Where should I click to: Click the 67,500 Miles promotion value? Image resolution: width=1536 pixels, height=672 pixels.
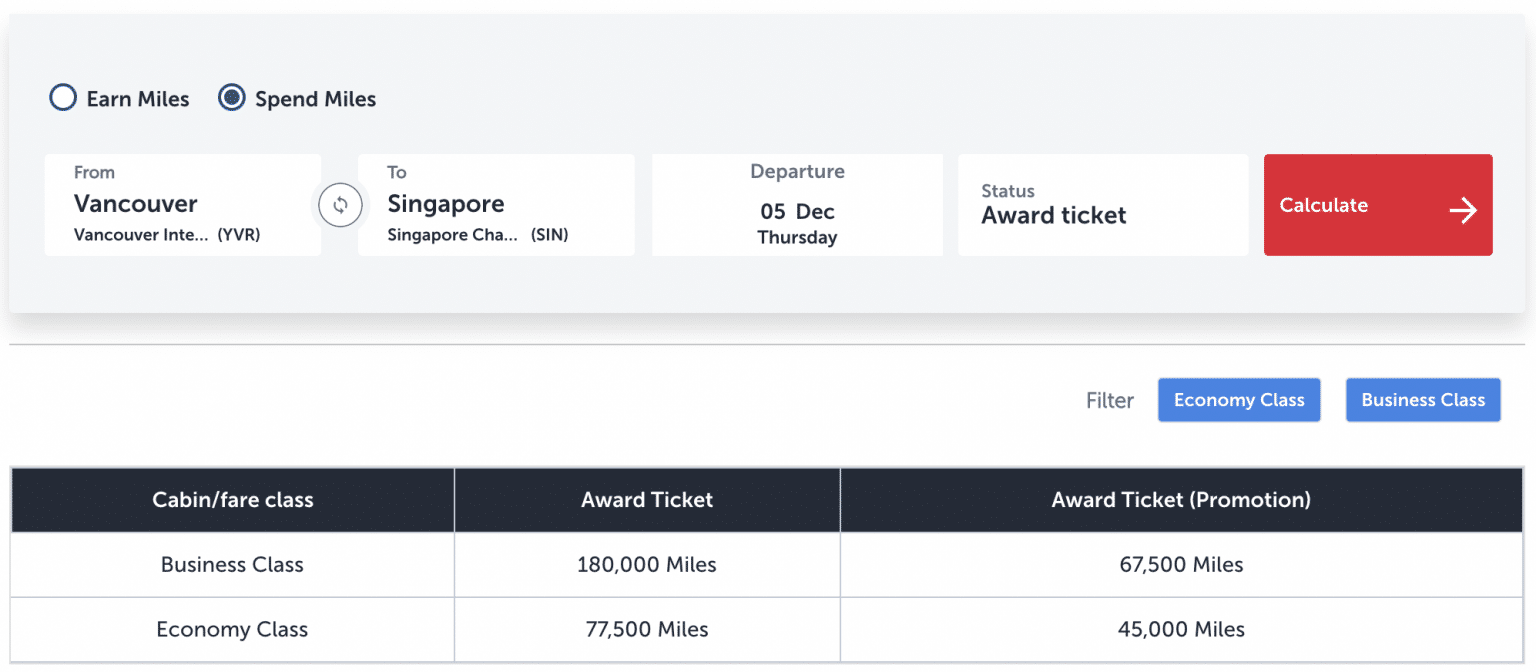point(1180,564)
